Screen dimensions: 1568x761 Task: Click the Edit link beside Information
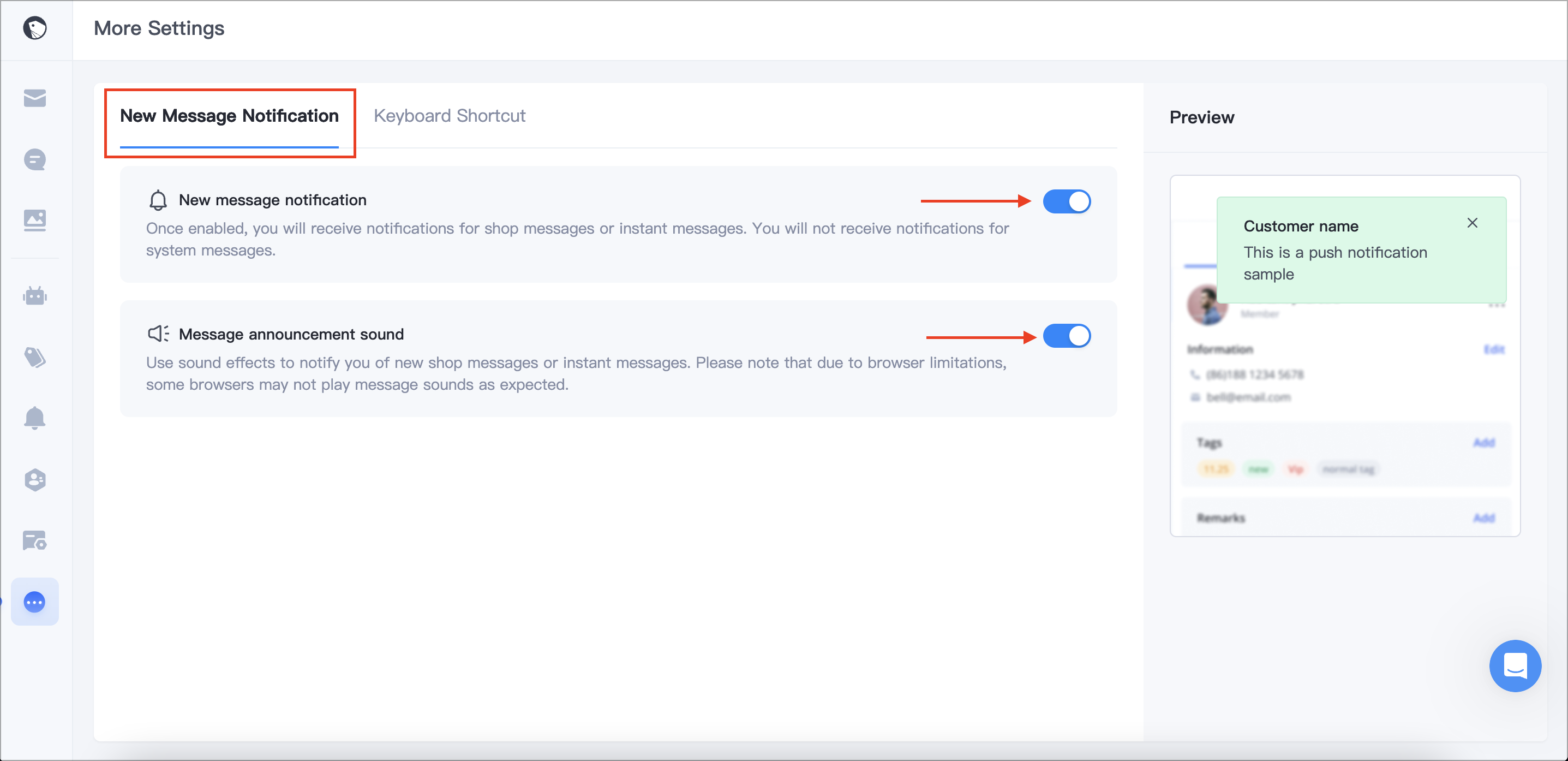pos(1494,349)
